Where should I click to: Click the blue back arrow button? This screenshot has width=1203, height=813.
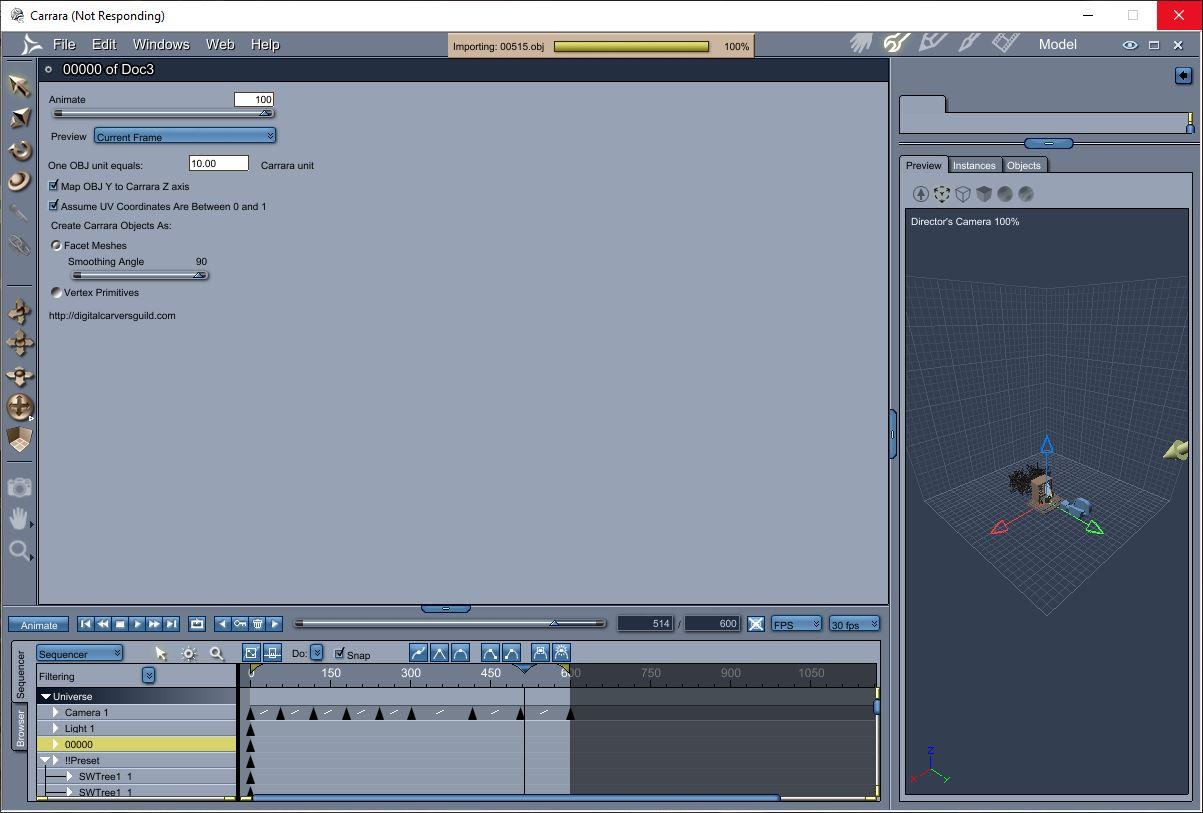point(1183,76)
